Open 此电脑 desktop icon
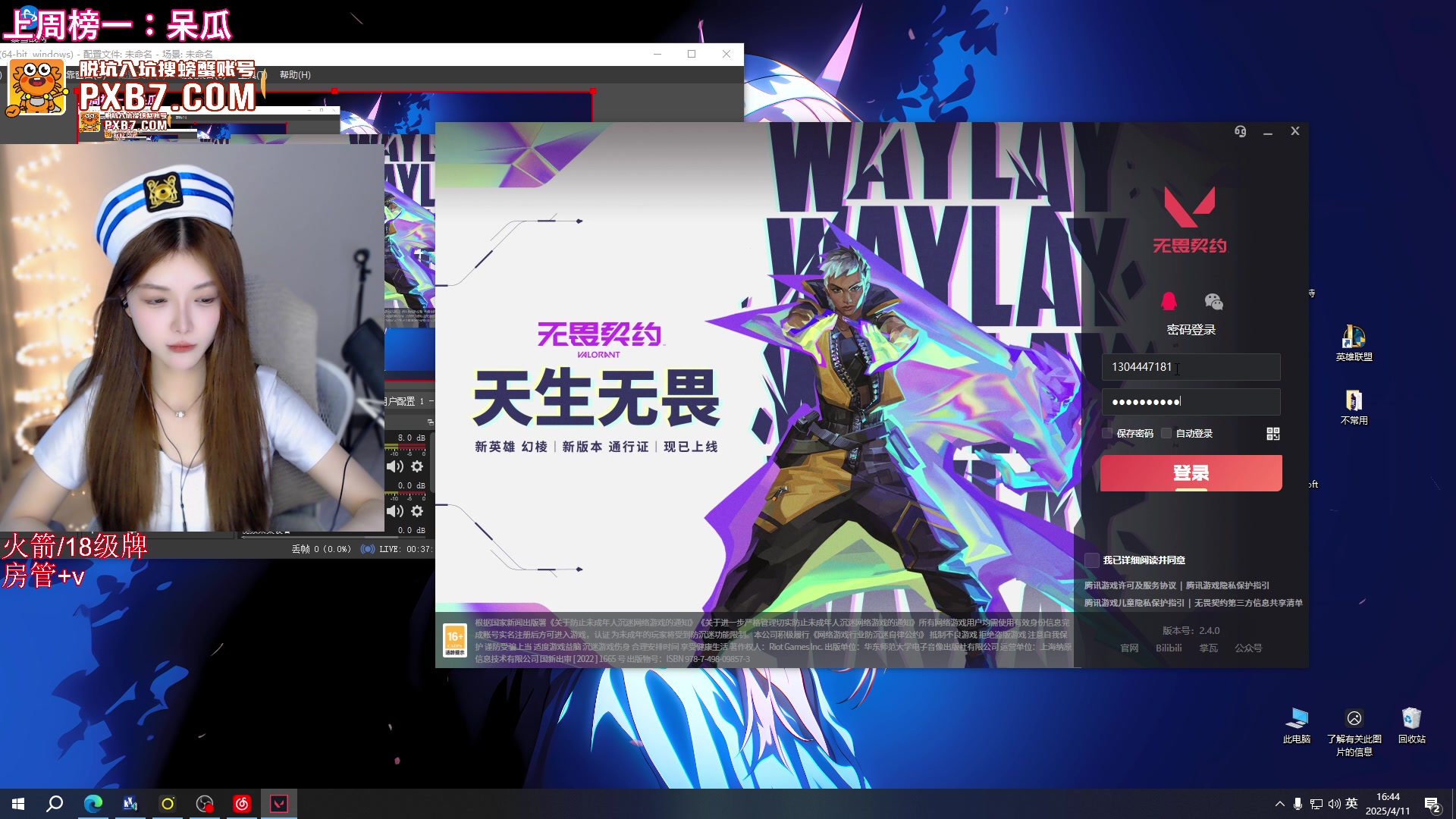This screenshot has height=819, width=1456. 1297,725
